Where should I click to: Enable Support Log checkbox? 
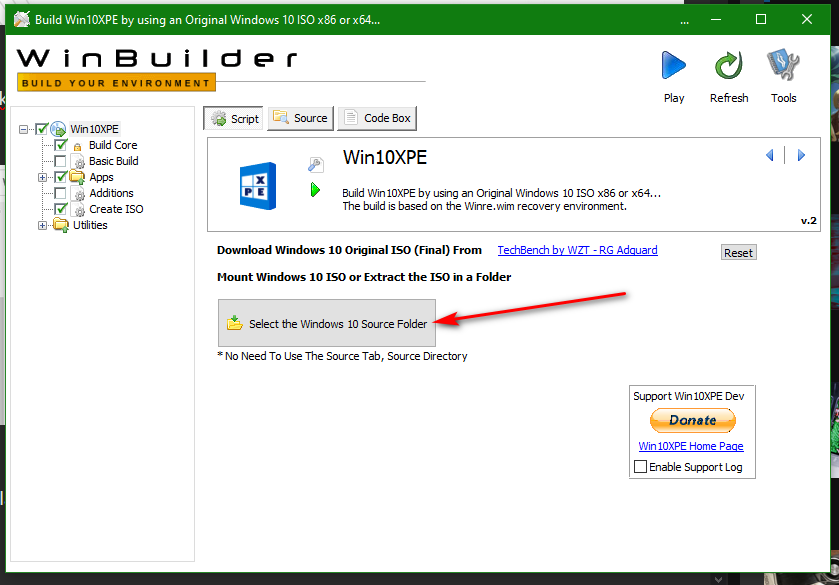click(x=640, y=467)
